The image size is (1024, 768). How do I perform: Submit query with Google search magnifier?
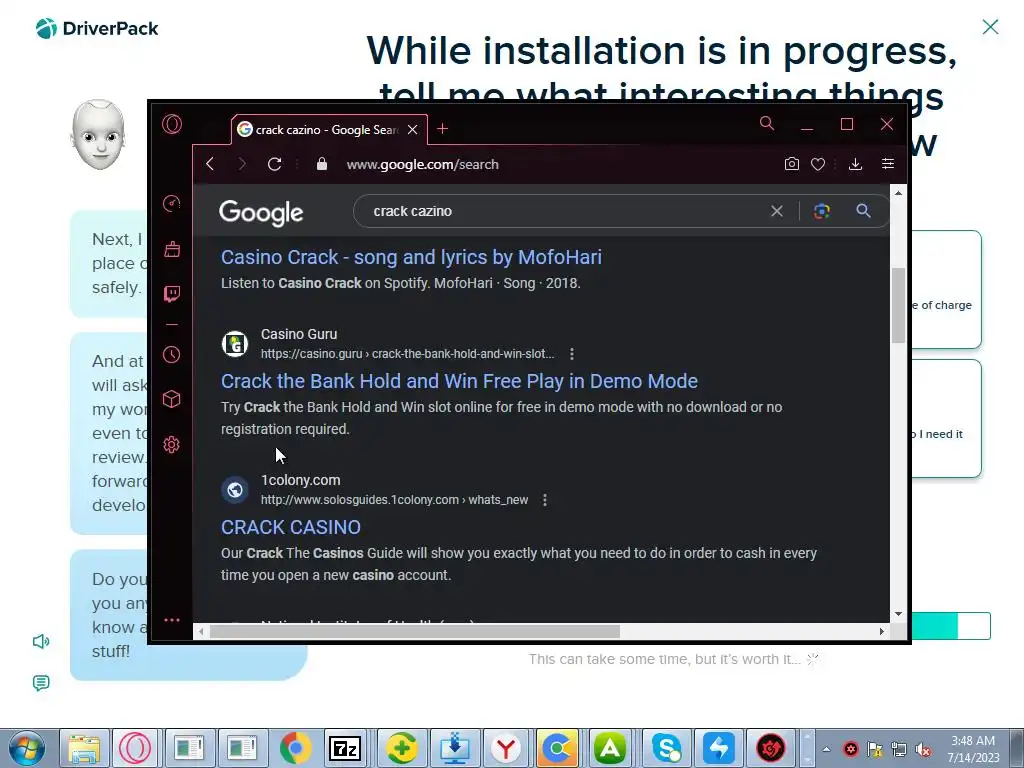click(863, 211)
